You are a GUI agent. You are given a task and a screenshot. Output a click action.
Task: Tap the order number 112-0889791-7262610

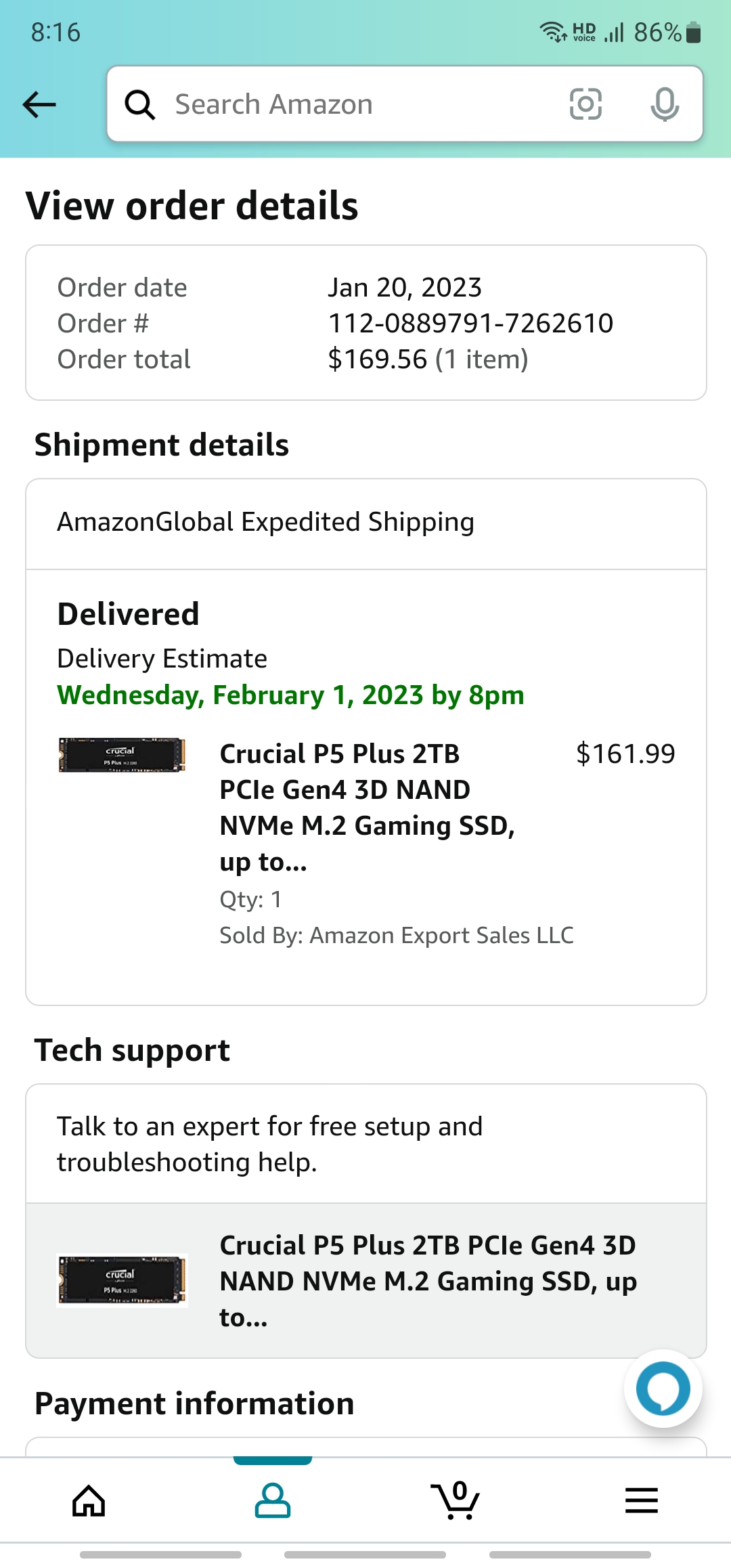coord(470,324)
